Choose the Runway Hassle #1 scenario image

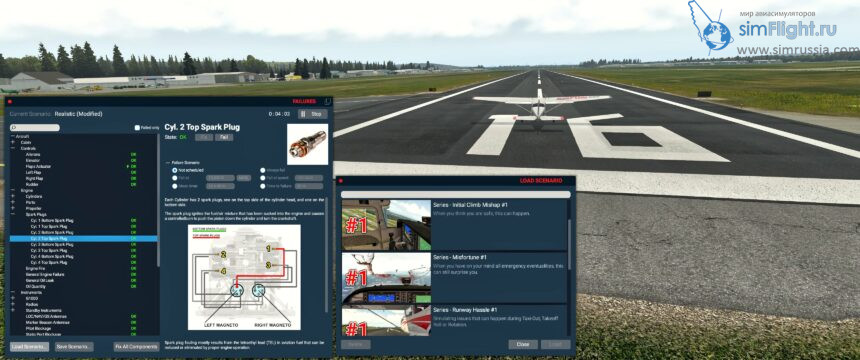pyautogui.click(x=386, y=320)
